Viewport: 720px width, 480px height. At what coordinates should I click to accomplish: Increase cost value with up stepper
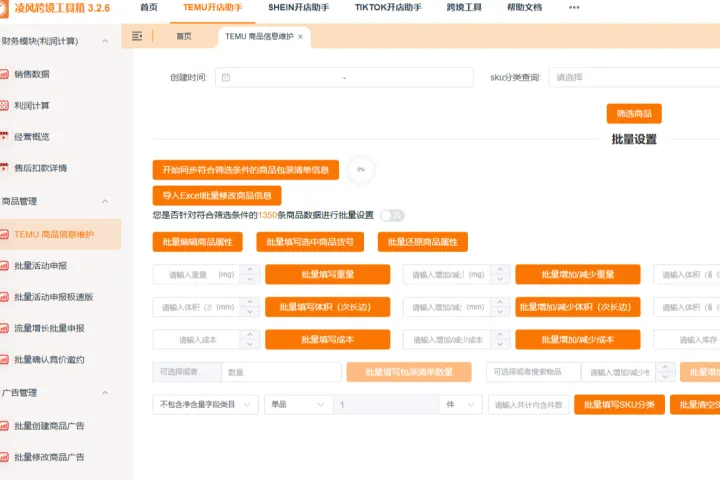tap(250, 334)
